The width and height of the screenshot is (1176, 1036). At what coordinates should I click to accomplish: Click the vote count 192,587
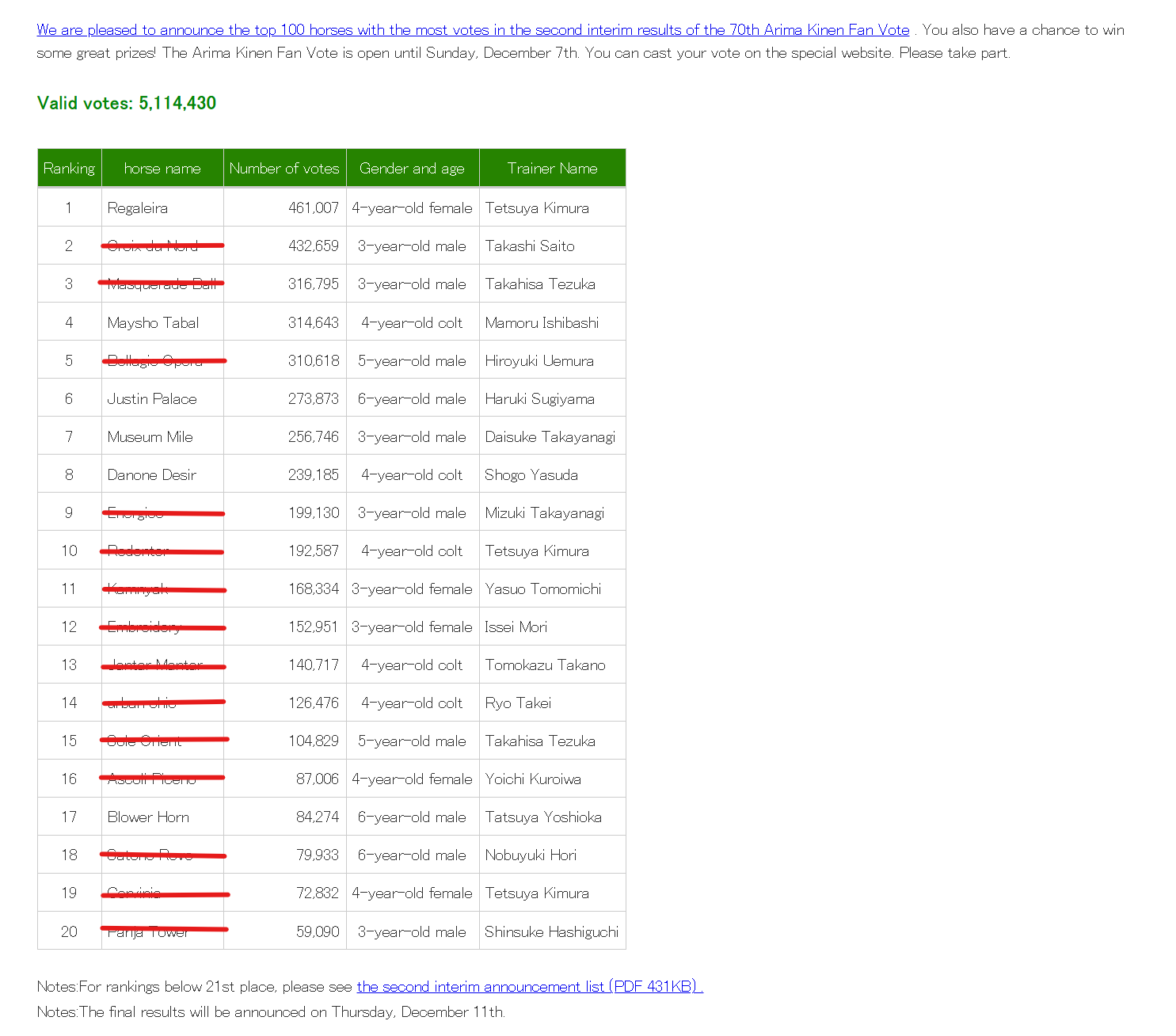tap(314, 550)
